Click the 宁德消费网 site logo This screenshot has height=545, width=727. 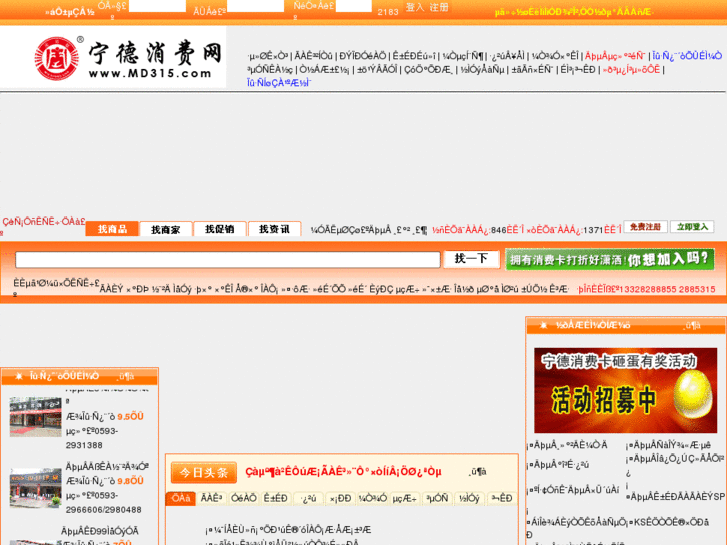(128, 58)
